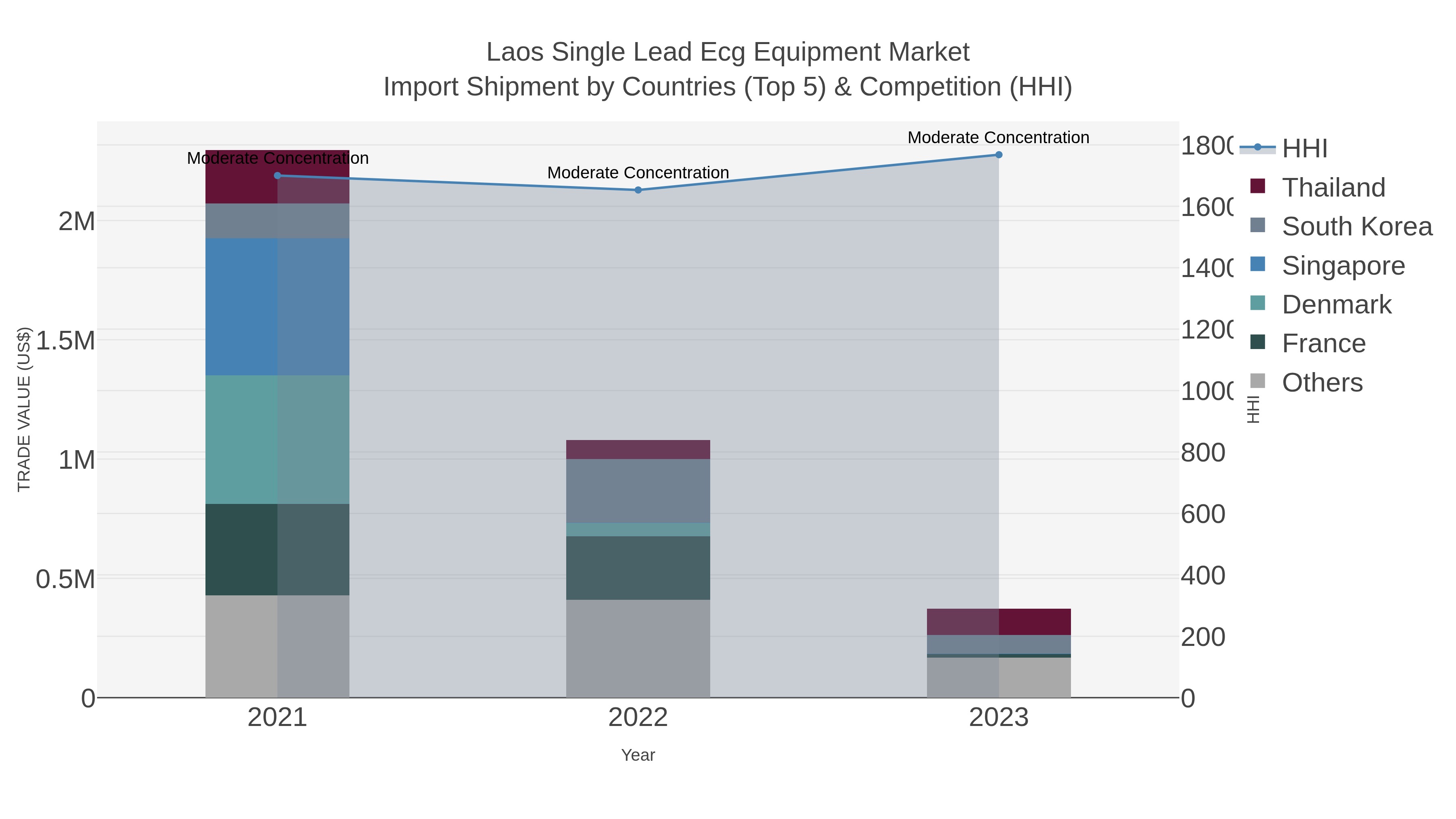Click the Denmark teal legend swatch
The width and height of the screenshot is (1456, 819).
(1257, 303)
